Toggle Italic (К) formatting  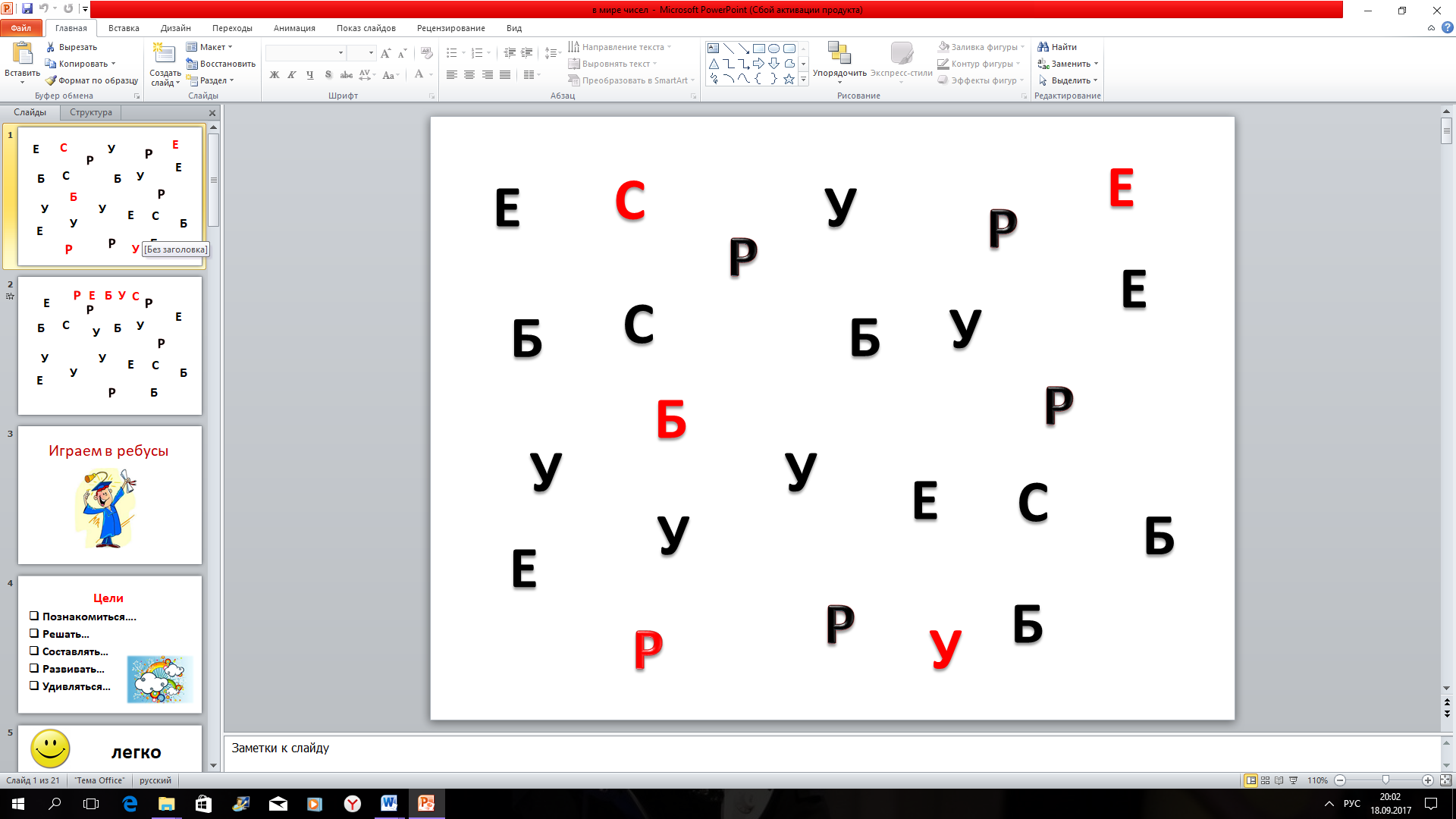click(292, 74)
